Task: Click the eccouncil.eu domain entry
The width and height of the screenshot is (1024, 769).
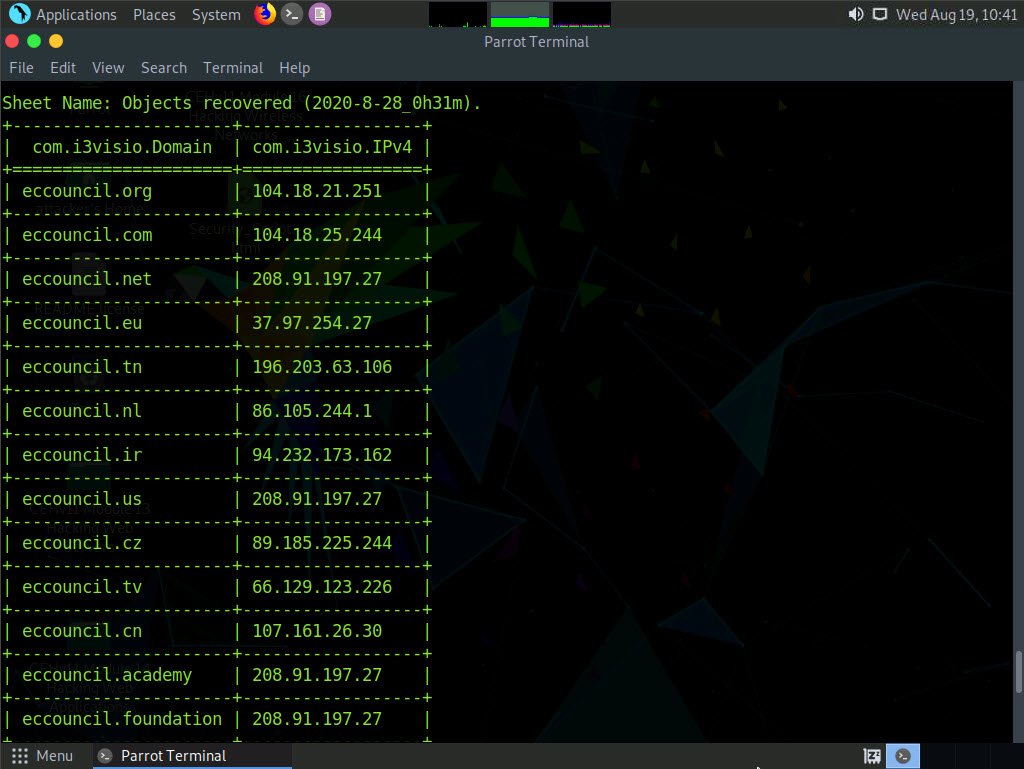Action: coord(82,323)
